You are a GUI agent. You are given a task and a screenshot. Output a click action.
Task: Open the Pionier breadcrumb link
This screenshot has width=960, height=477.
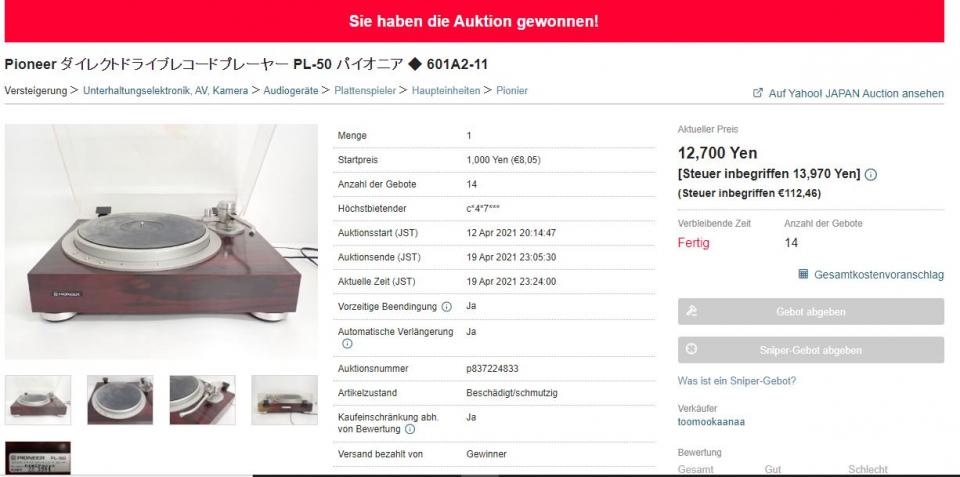[512, 91]
